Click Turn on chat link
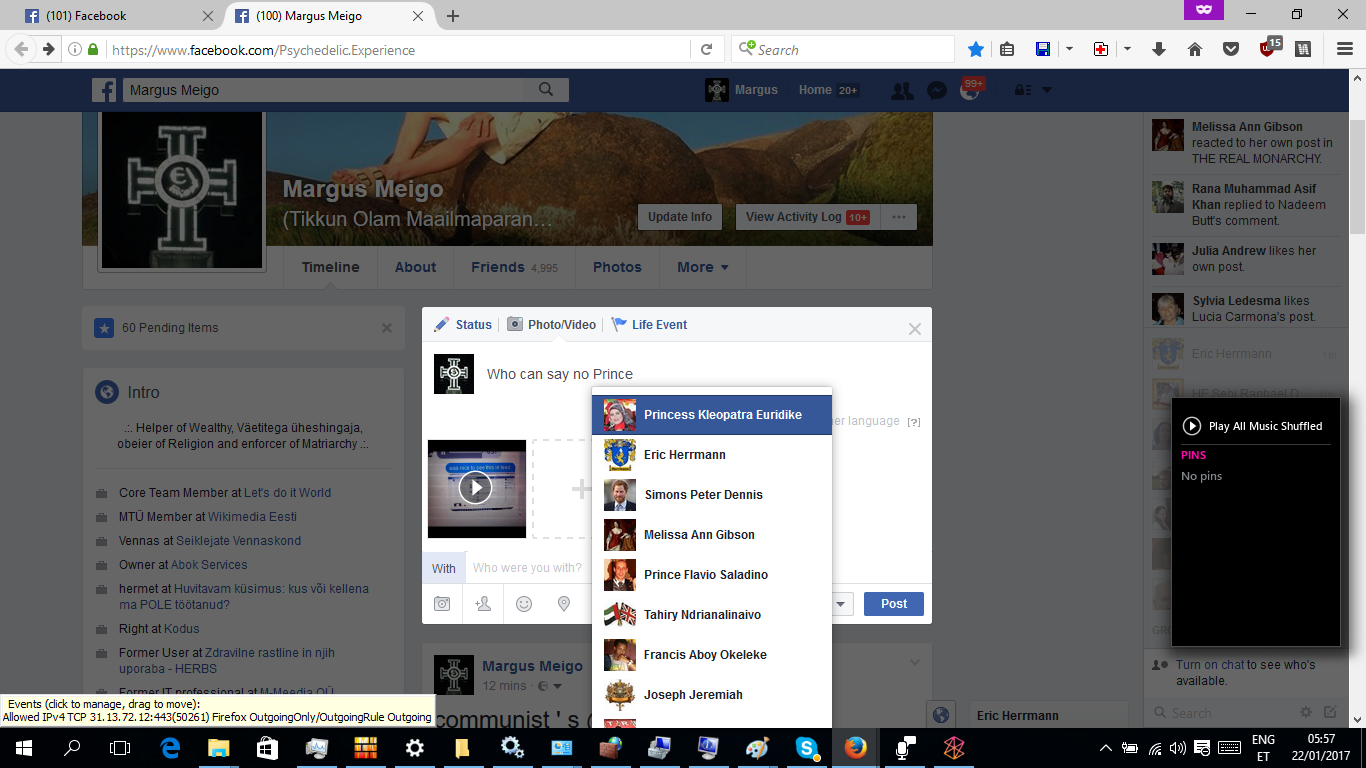Viewport: 1366px width, 768px height. pyautogui.click(x=1210, y=665)
